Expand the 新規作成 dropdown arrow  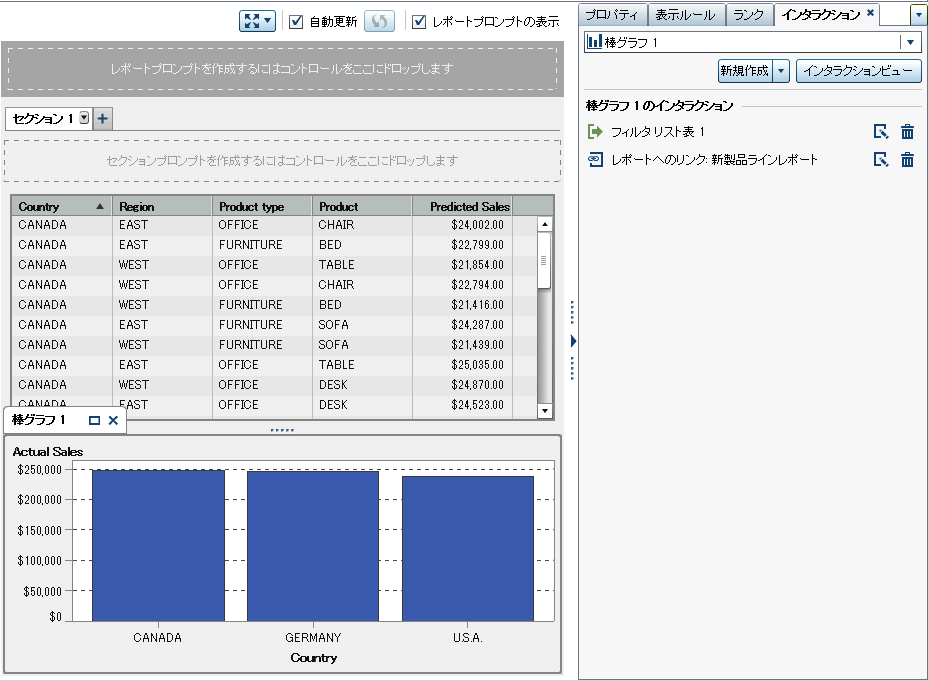[781, 71]
